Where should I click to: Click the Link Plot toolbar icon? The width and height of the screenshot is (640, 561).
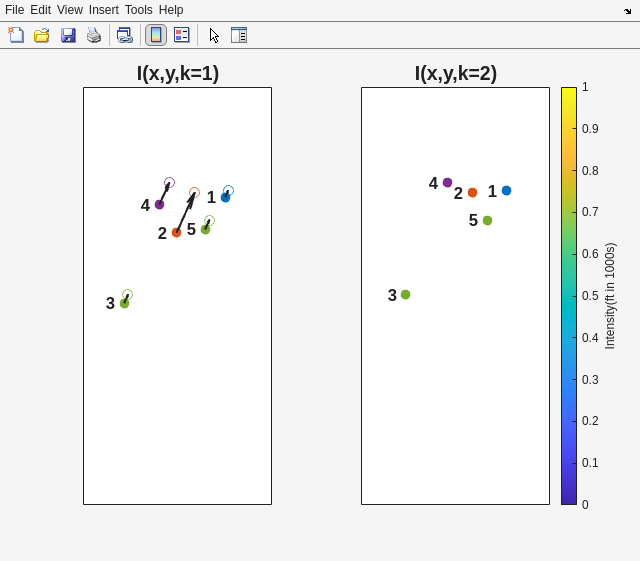point(124,35)
